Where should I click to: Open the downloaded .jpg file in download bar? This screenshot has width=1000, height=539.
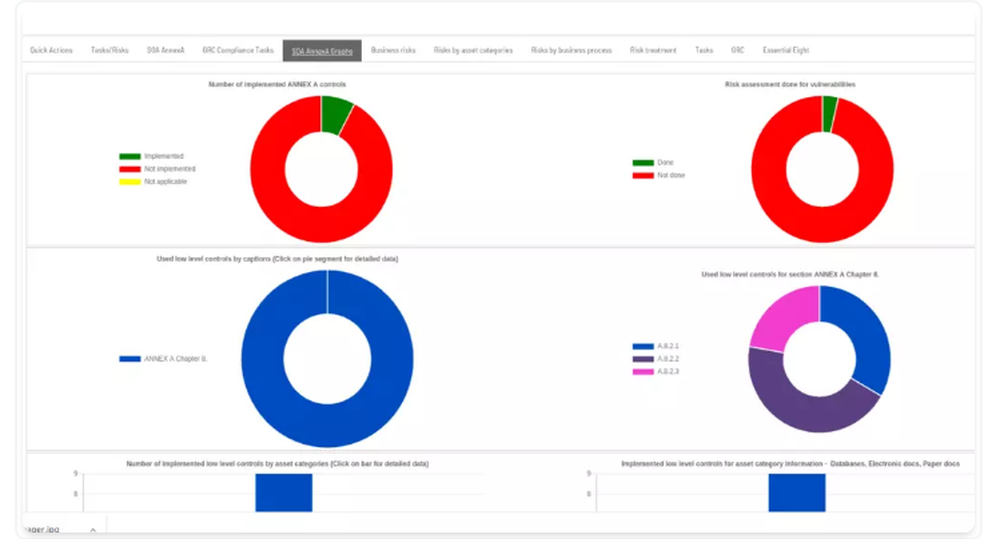click(x=42, y=529)
